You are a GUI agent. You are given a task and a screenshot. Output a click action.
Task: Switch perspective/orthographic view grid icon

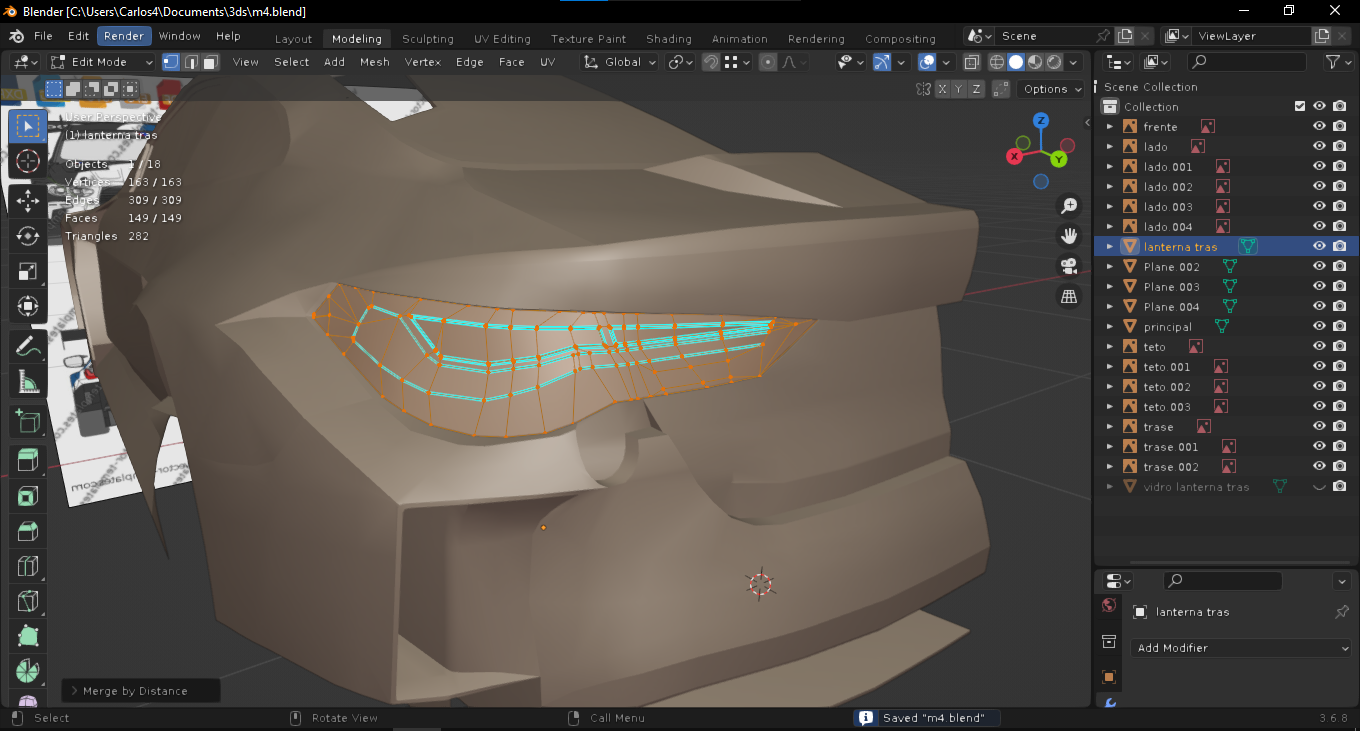click(1069, 296)
